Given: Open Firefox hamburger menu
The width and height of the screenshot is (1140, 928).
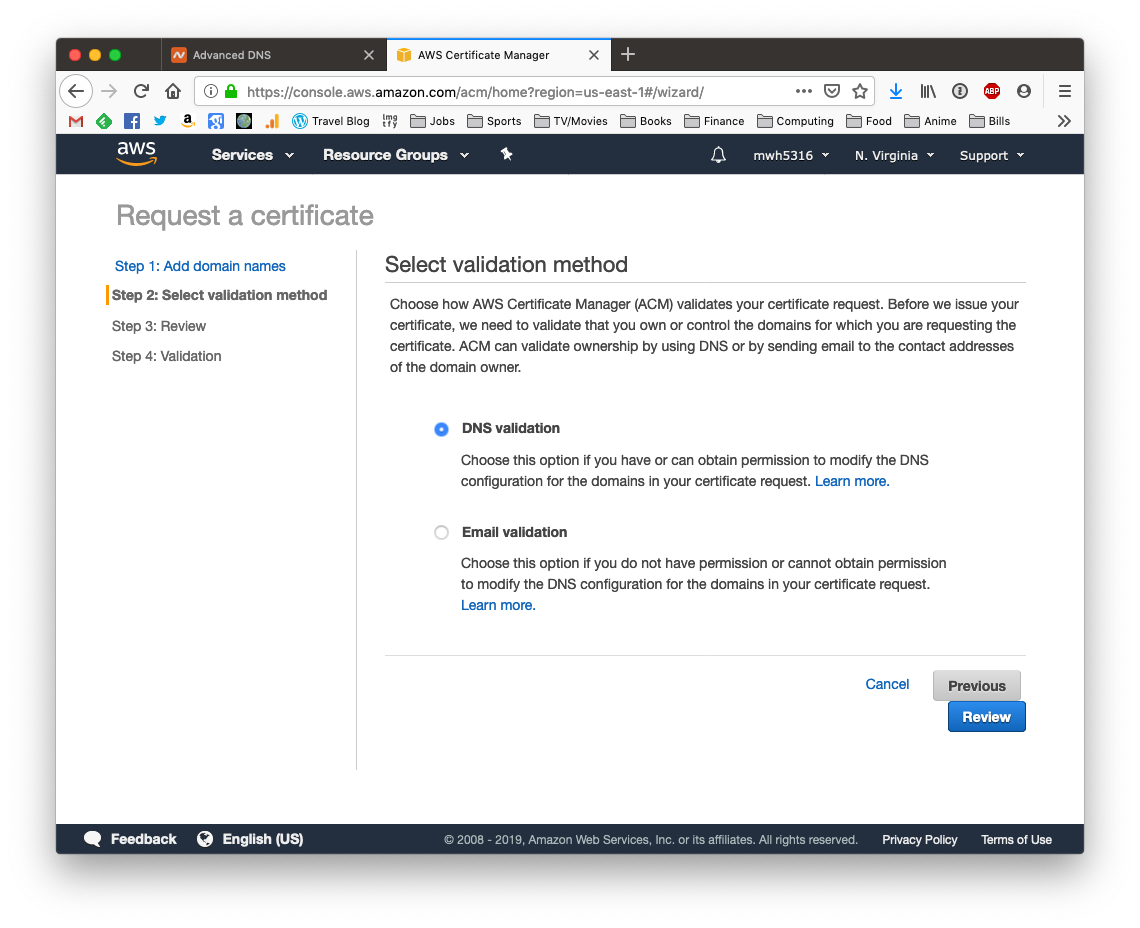Looking at the screenshot, I should click(1064, 91).
